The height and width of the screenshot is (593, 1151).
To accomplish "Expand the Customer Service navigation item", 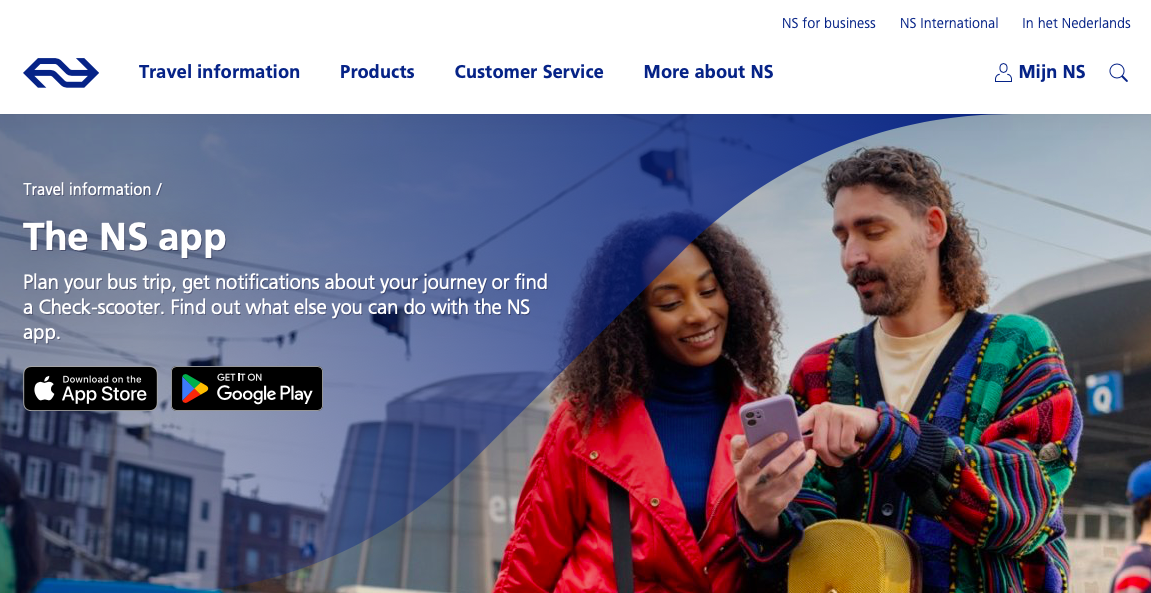I will tap(529, 72).
